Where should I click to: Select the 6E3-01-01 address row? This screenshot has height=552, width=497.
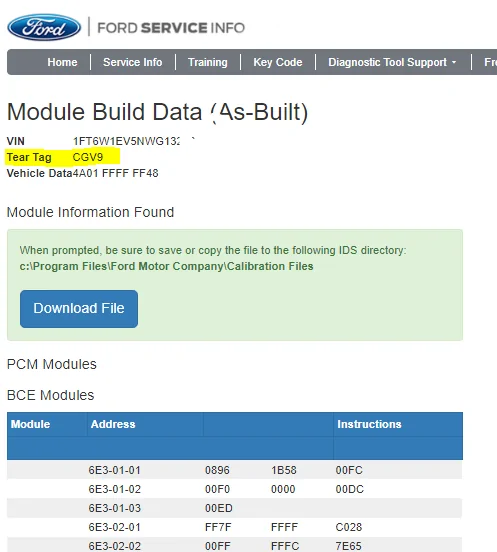coord(234,470)
